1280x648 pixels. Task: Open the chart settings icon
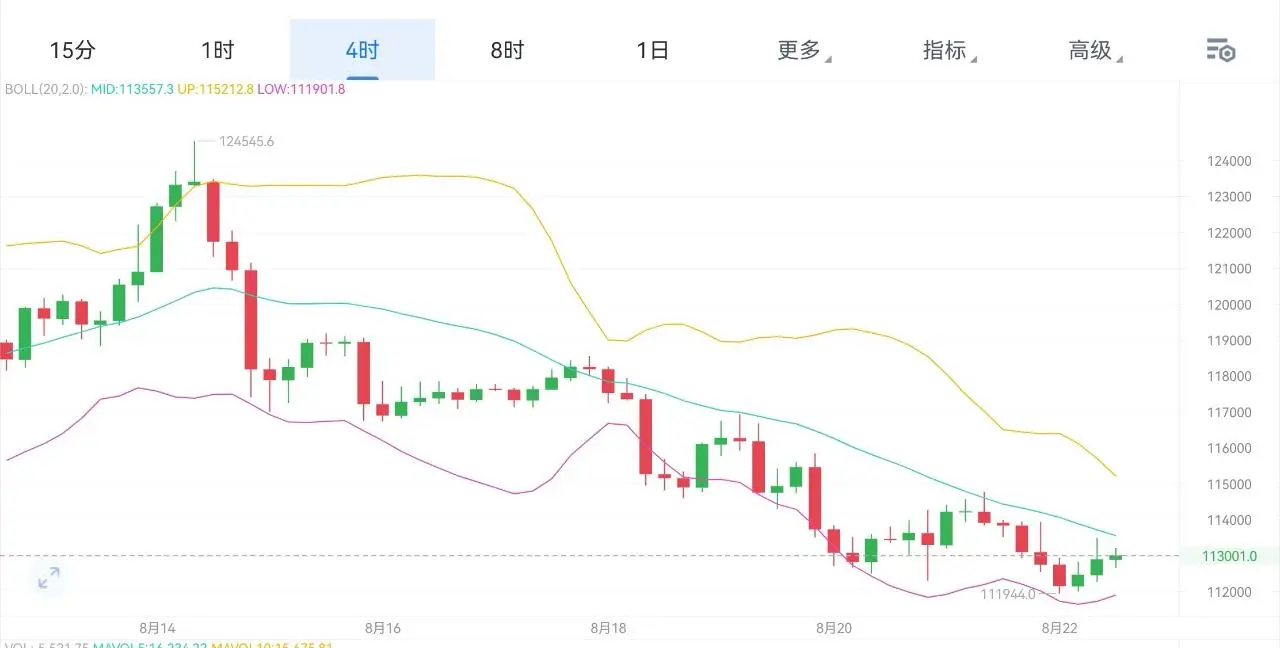(x=1220, y=50)
